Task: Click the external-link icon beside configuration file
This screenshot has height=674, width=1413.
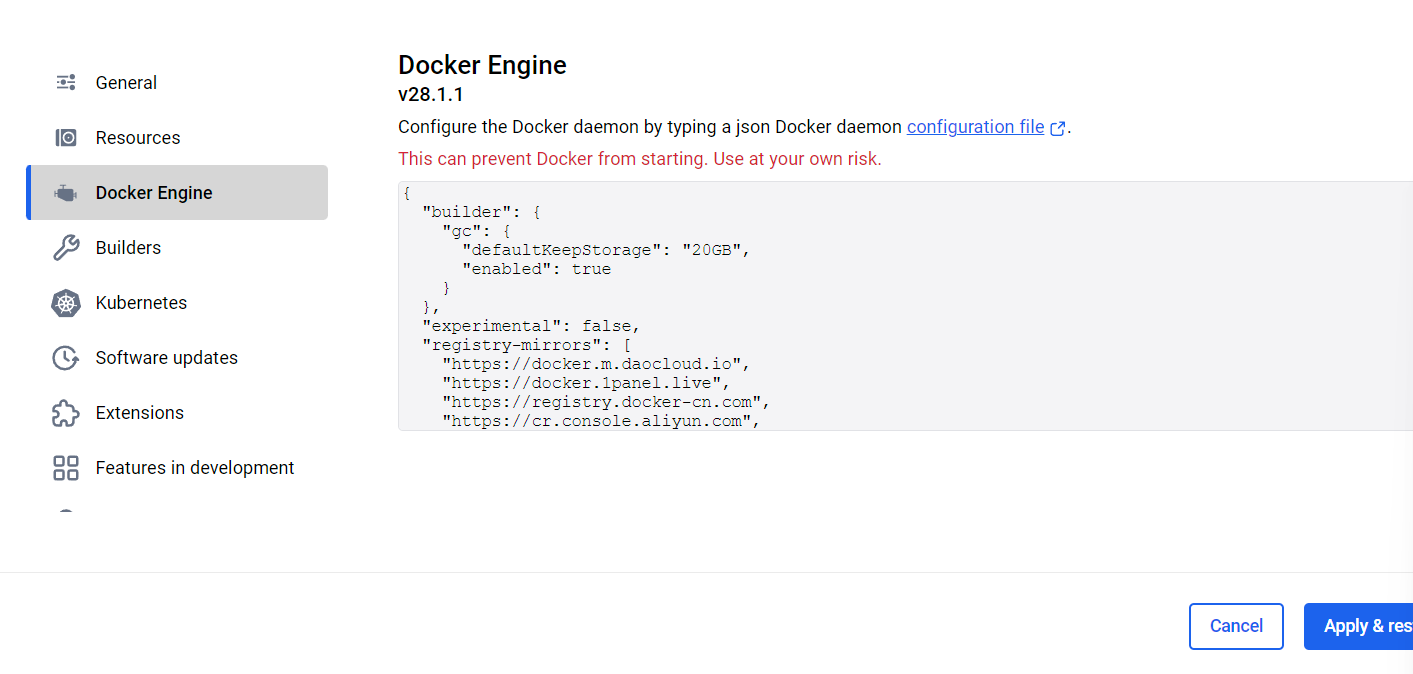Action: coord(1058,127)
